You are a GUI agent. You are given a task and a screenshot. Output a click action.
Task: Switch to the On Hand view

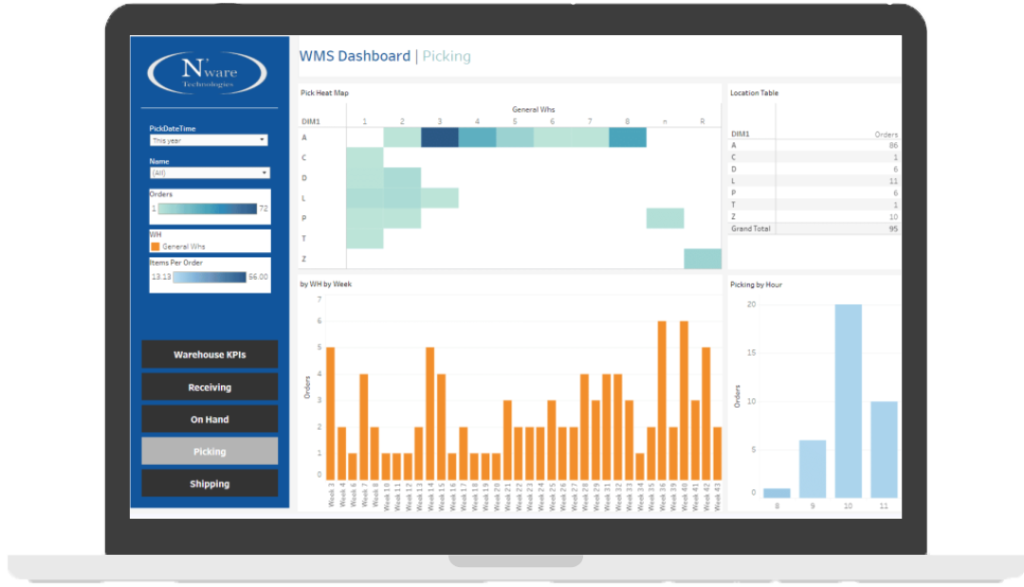[210, 419]
